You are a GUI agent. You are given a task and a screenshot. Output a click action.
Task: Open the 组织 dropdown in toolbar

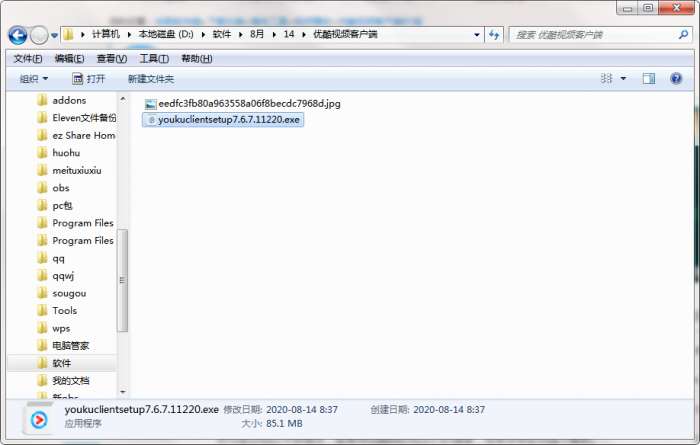point(33,79)
